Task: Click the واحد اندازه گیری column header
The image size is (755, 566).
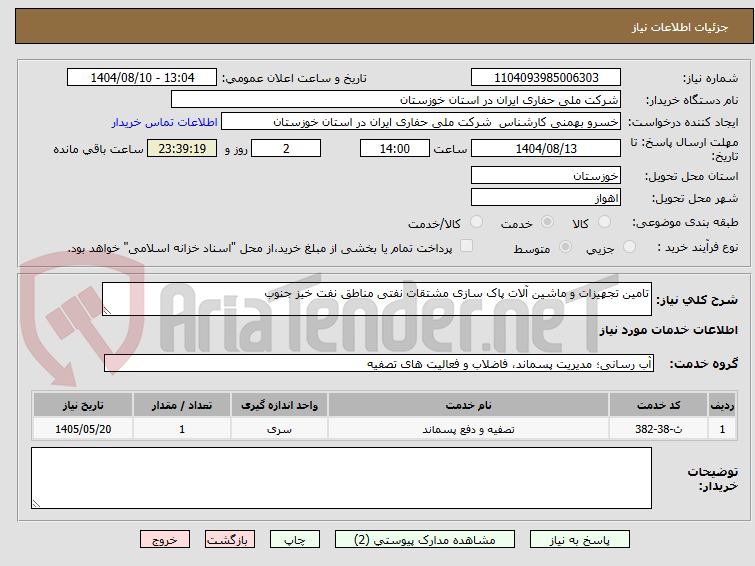Action: (x=279, y=405)
